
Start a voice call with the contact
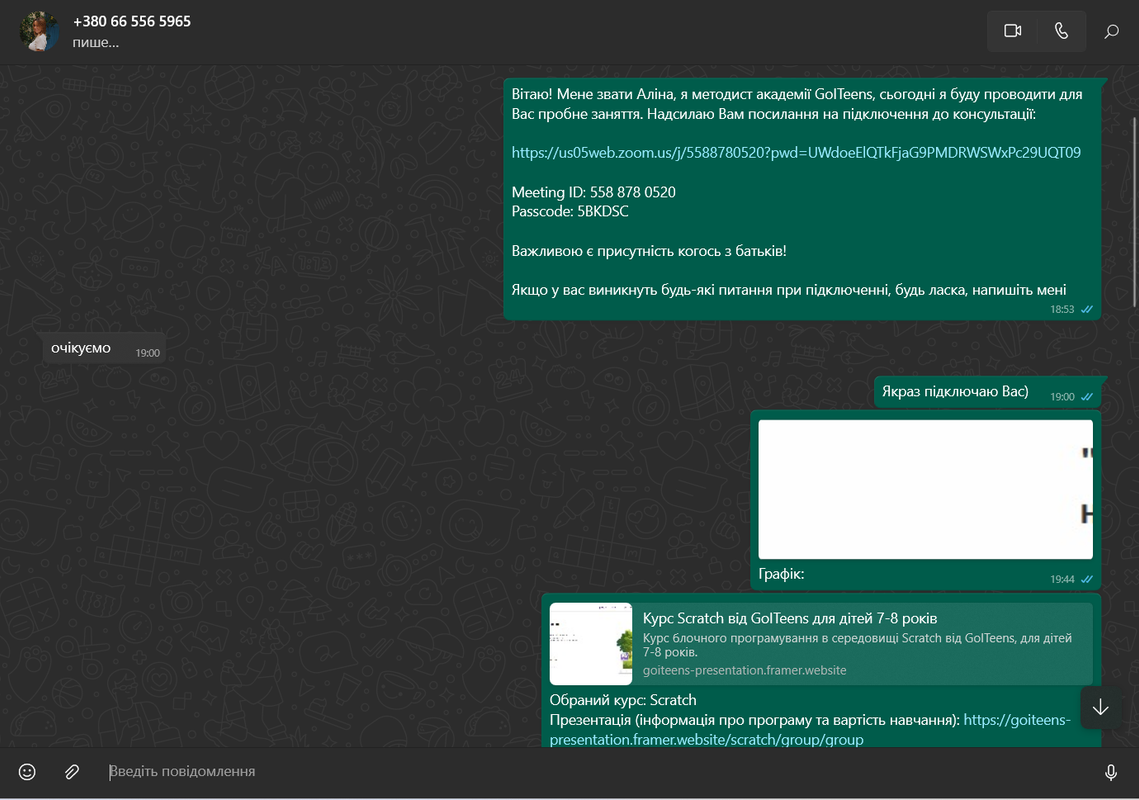click(1061, 31)
